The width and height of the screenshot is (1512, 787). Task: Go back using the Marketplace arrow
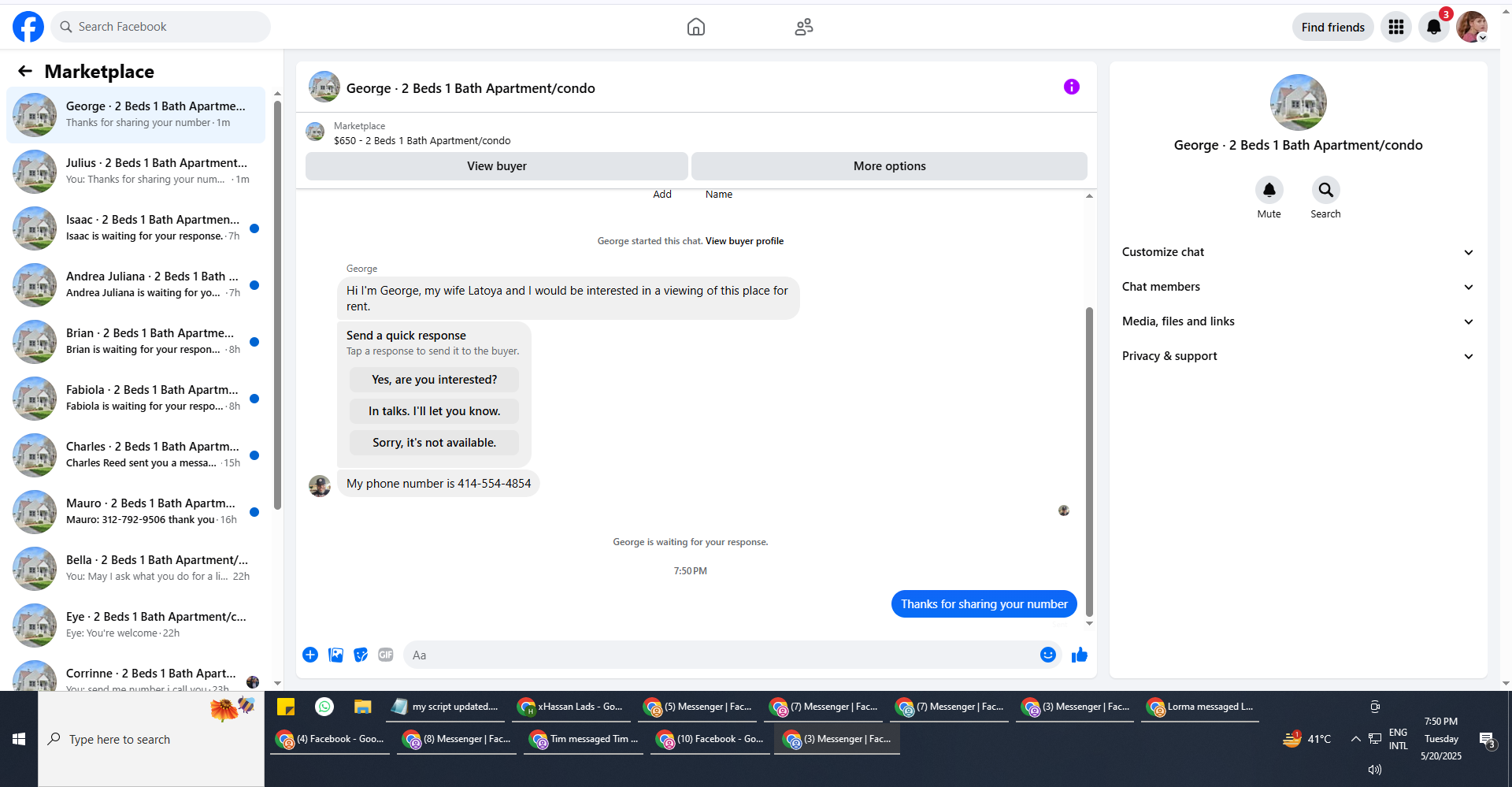[x=25, y=72]
